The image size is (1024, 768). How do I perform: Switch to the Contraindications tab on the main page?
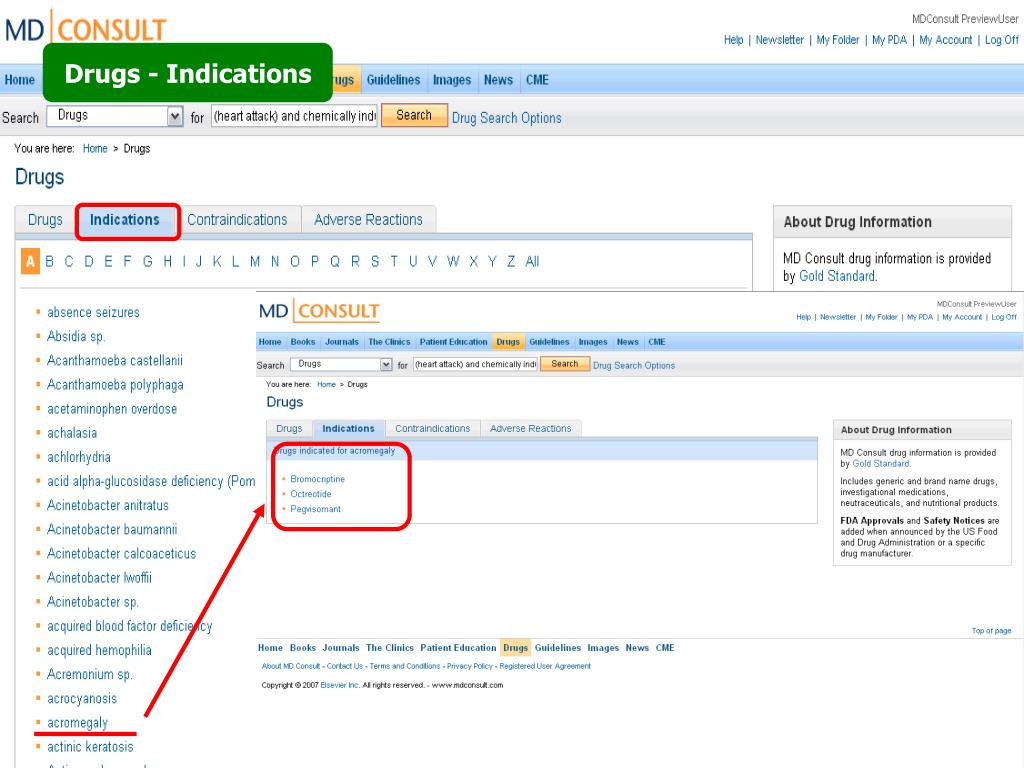pyautogui.click(x=237, y=220)
